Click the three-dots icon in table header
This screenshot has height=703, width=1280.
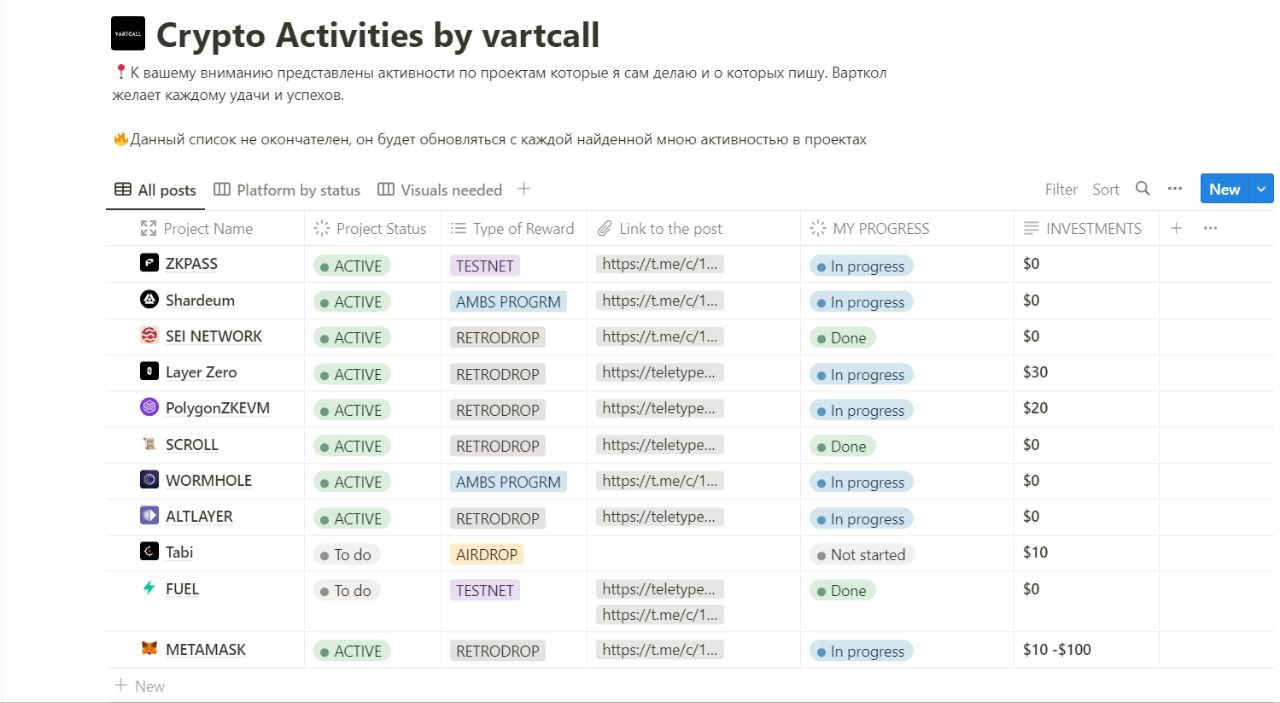[1210, 228]
